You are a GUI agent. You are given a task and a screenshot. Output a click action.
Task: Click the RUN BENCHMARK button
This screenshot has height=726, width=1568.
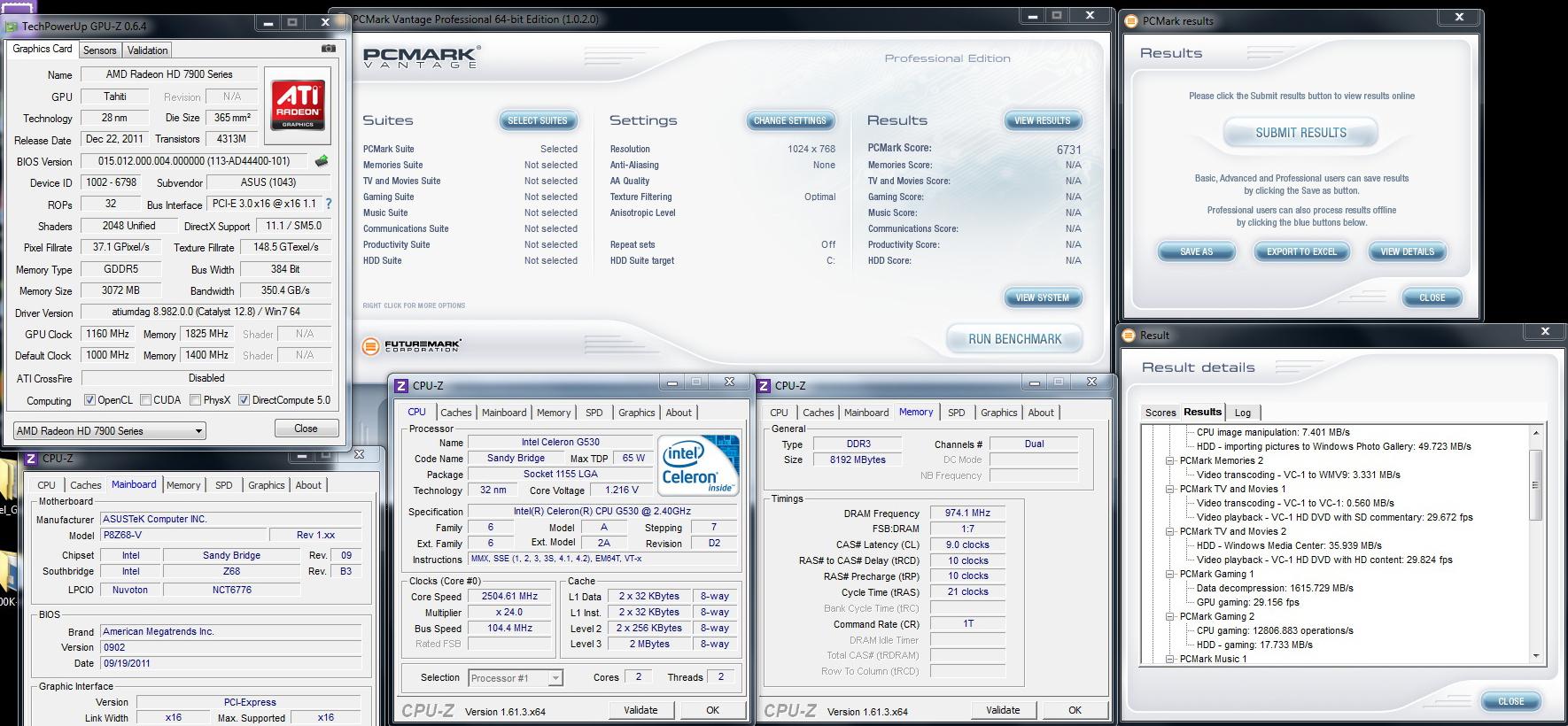tap(1015, 339)
